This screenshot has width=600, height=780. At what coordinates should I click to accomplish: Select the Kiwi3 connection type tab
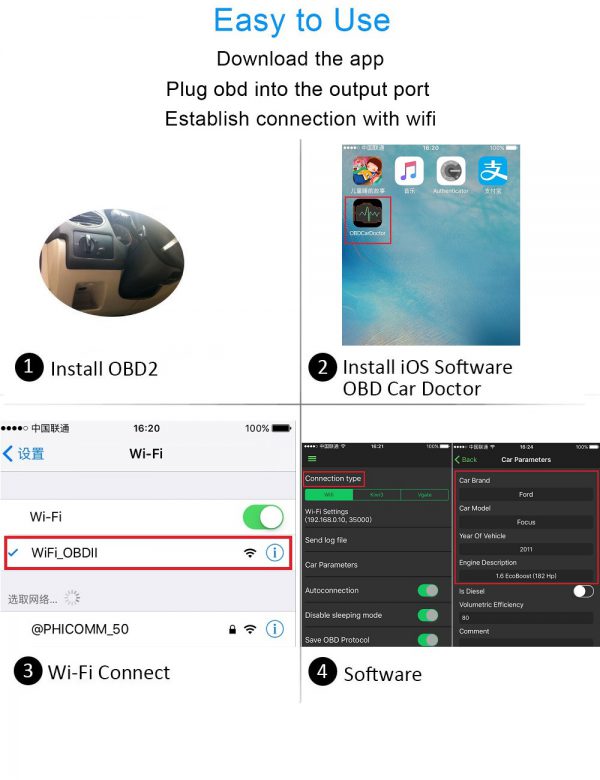377,495
